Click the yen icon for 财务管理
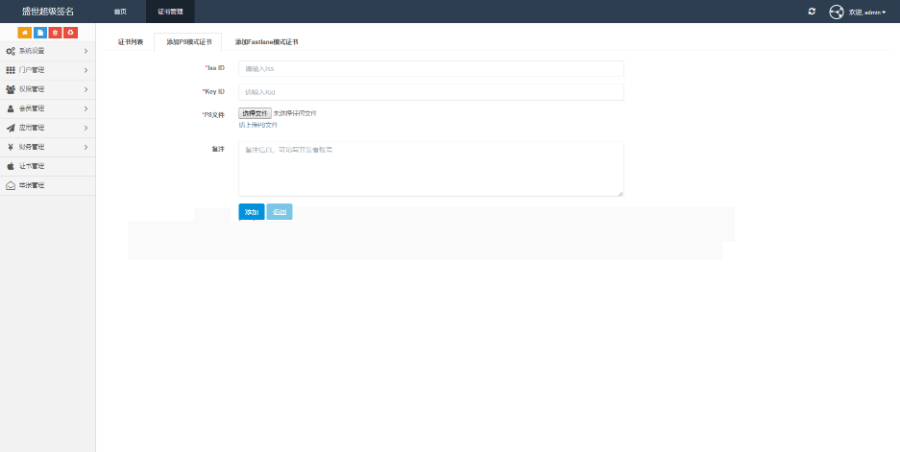Image resolution: width=900 pixels, height=452 pixels. pyautogui.click(x=10, y=147)
